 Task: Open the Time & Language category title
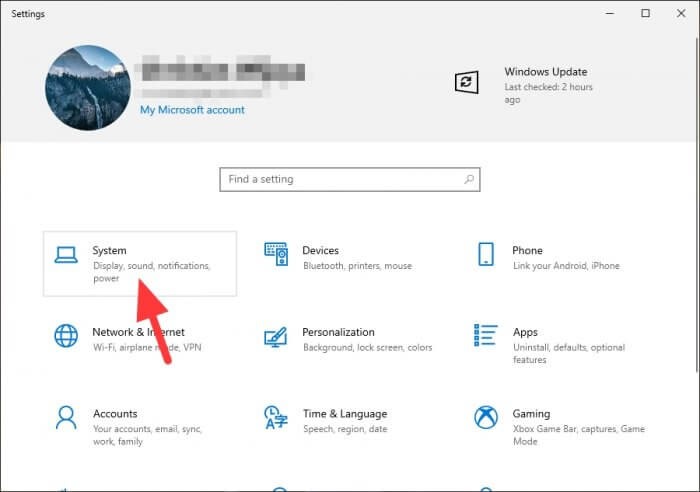345,414
